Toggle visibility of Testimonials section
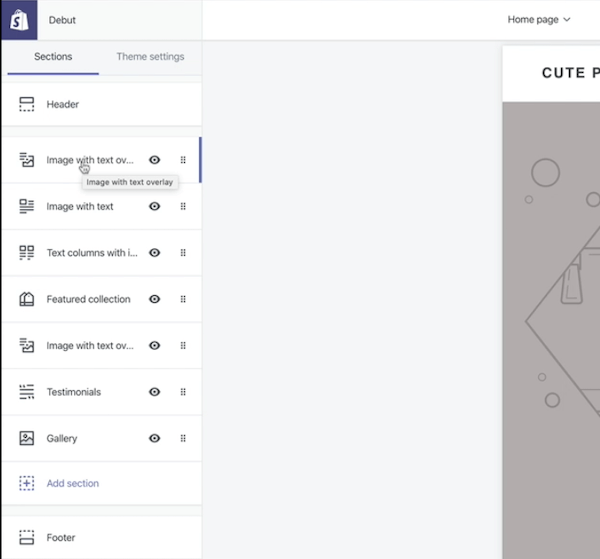This screenshot has height=559, width=600. point(155,392)
